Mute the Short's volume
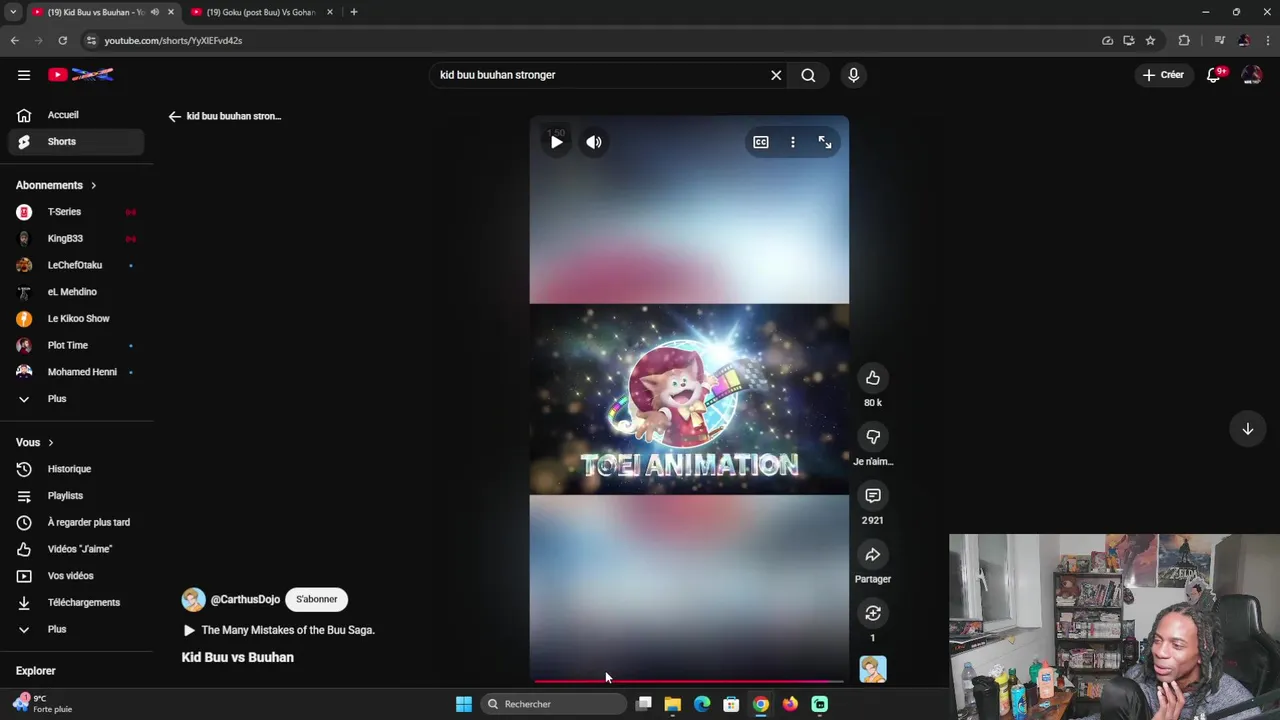The height and width of the screenshot is (720, 1280). coord(594,142)
